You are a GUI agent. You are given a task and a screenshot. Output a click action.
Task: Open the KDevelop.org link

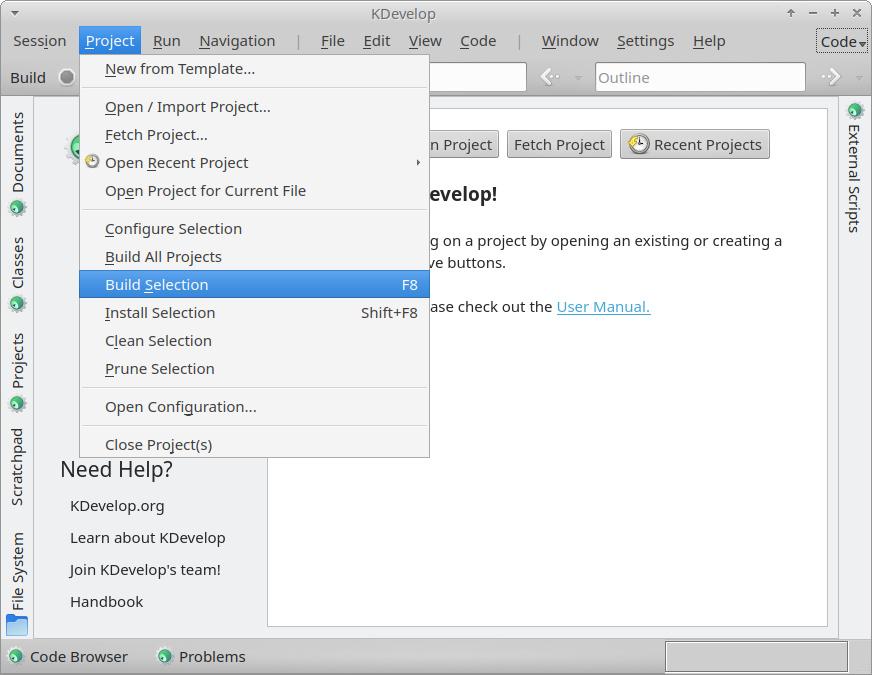(117, 506)
